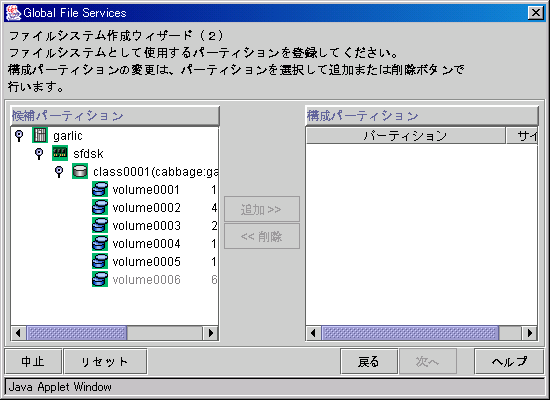Select volume0005 partition
The image size is (550, 400).
point(146,262)
